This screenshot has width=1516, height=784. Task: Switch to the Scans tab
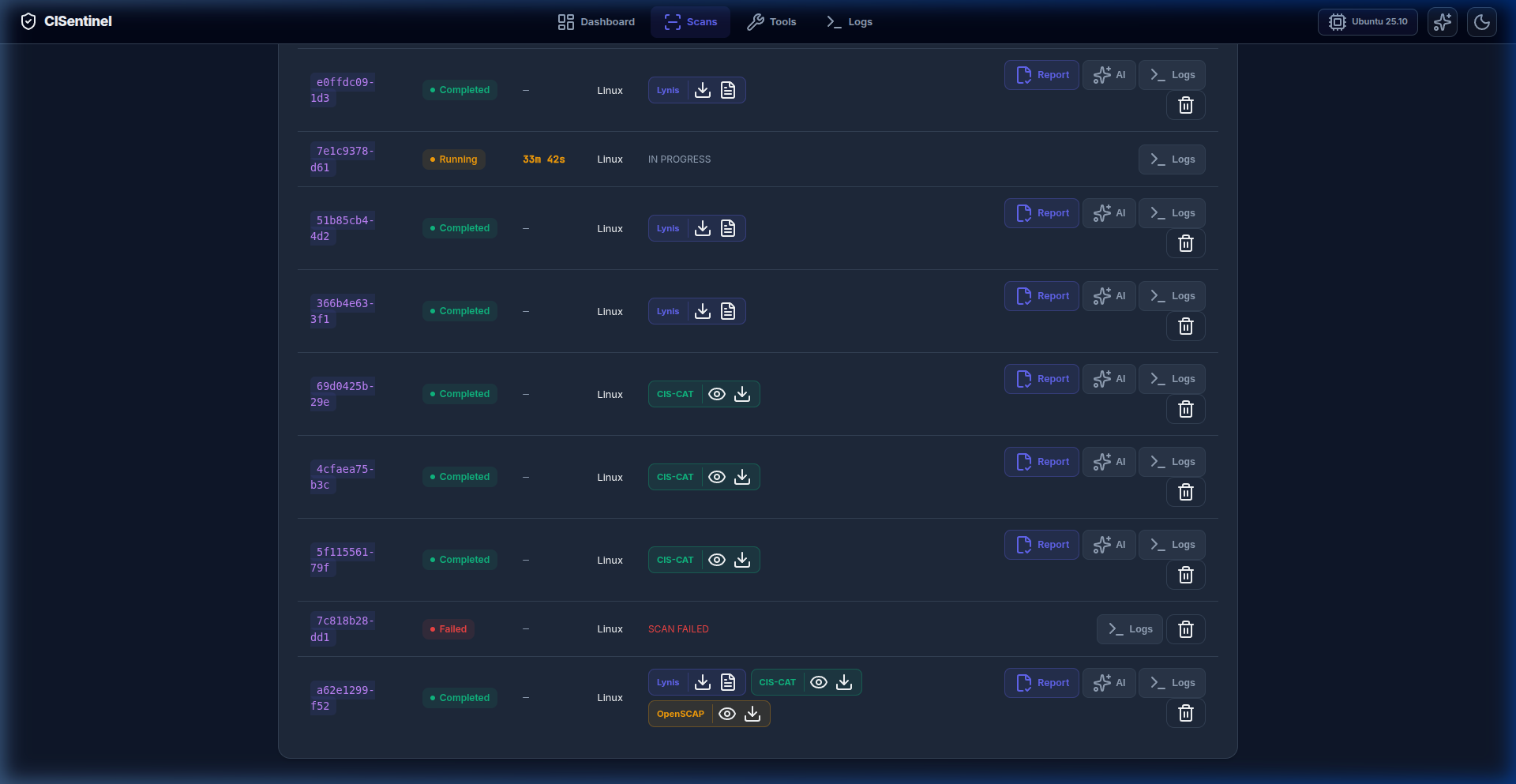pyautogui.click(x=691, y=22)
